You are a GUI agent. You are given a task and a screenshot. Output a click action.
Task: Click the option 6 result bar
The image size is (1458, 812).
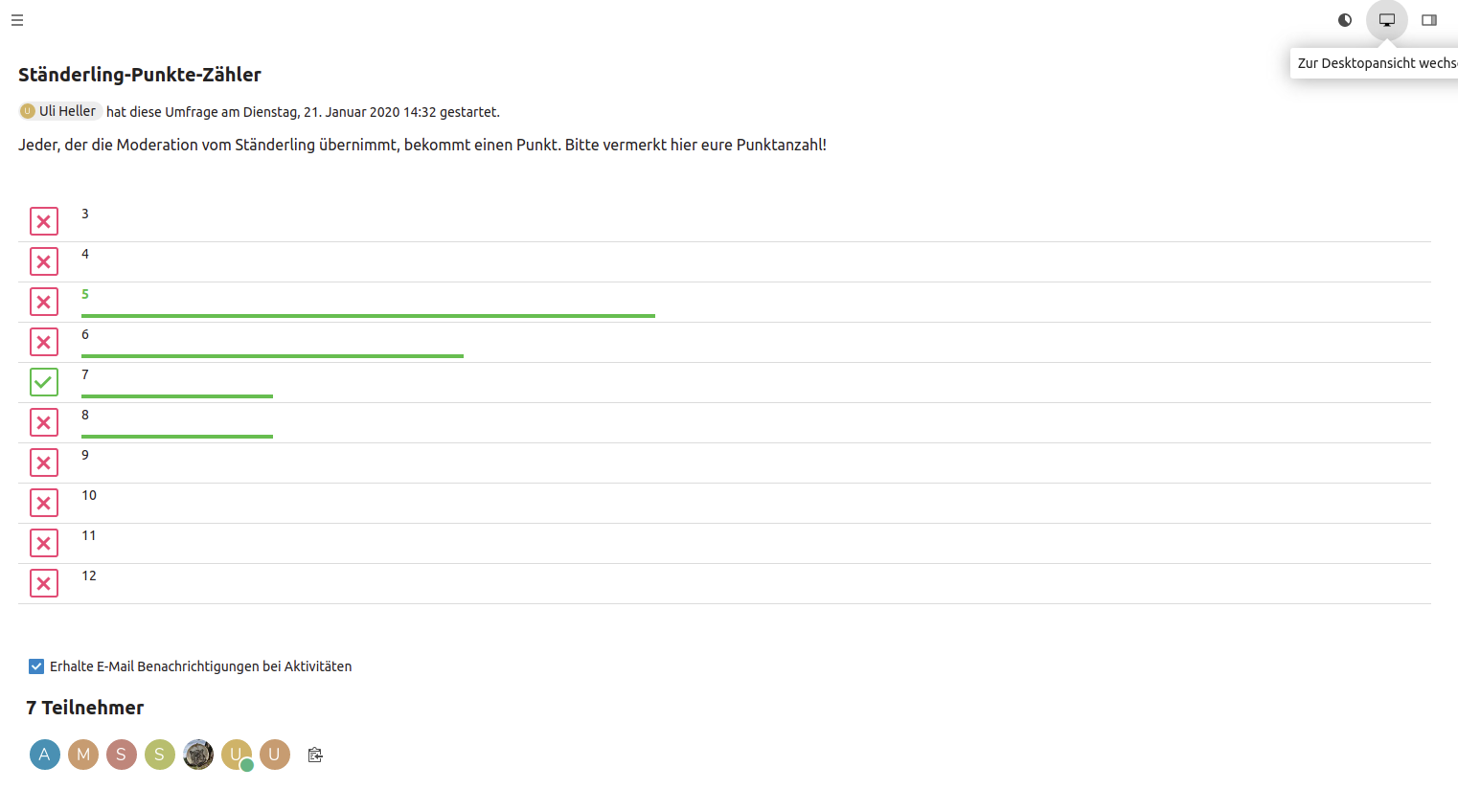[x=272, y=355]
